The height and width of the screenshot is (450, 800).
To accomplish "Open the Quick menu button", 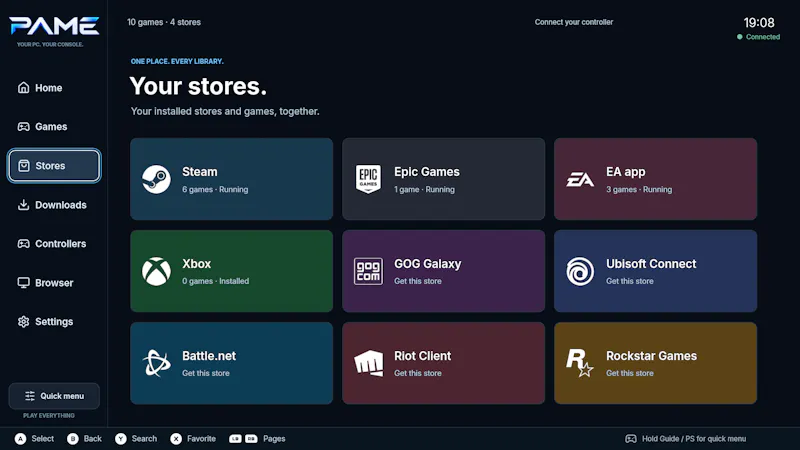I will pos(54,396).
